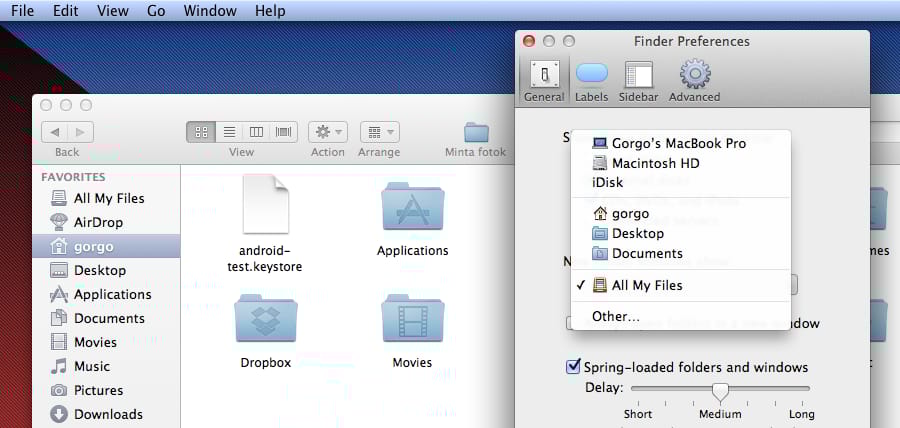Open the Window menu
The height and width of the screenshot is (428, 900).
pos(210,11)
